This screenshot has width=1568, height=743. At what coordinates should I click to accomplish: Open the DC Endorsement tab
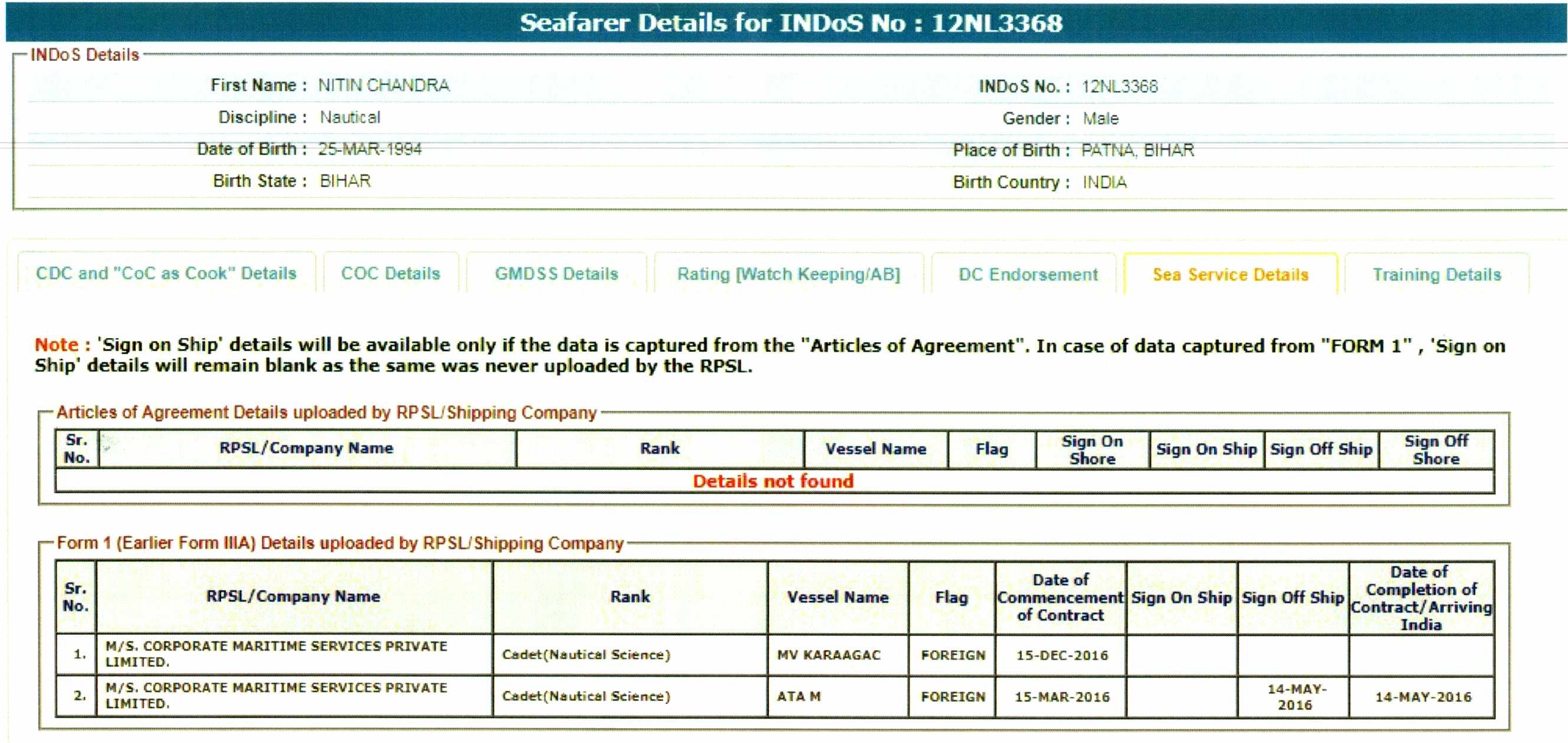1027,274
